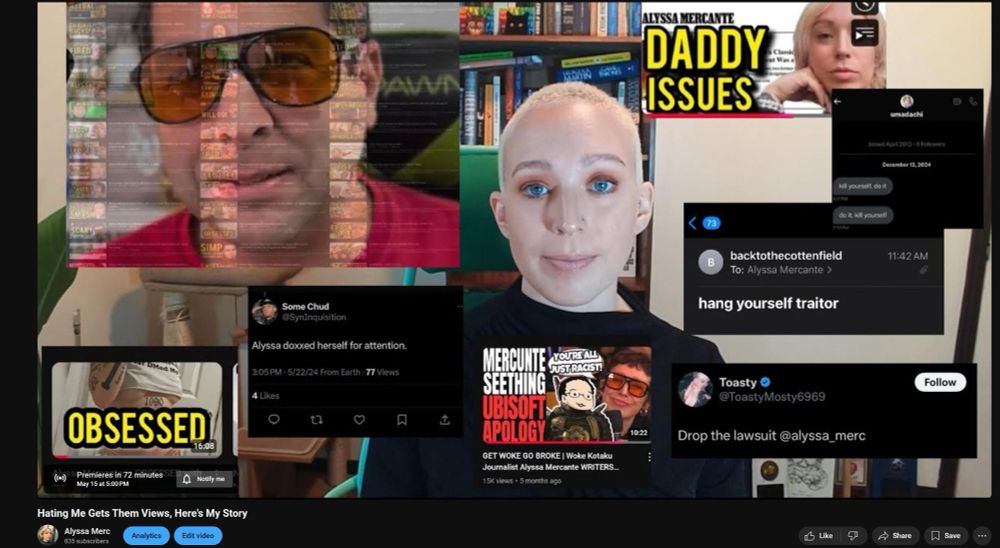The height and width of the screenshot is (548, 1000).
Task: Save the video to a playlist
Action: click(x=946, y=536)
